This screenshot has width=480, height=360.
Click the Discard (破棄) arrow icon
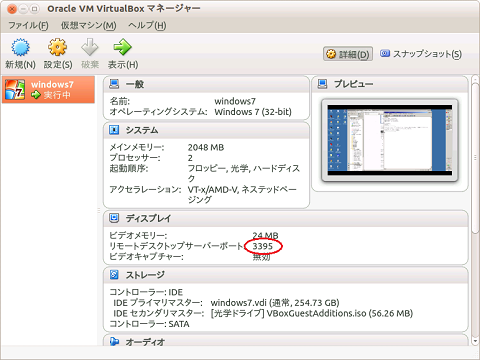[x=90, y=47]
